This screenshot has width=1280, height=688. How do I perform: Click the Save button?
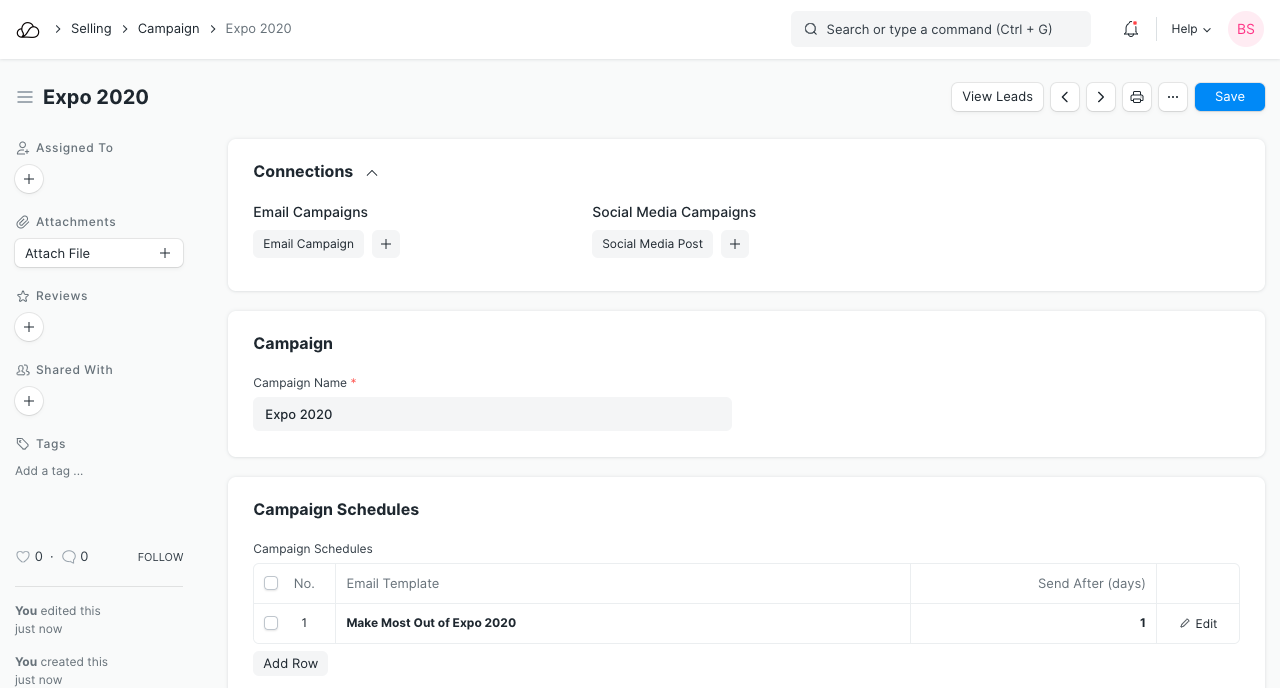click(x=1230, y=97)
